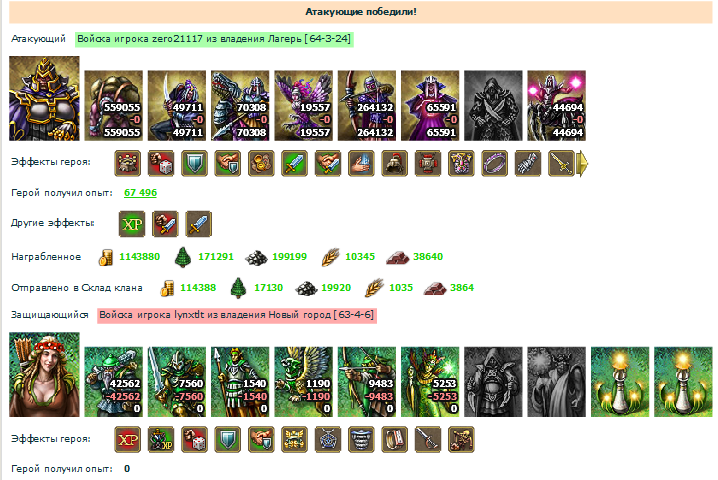Open the hero experience link 67 496
The width and height of the screenshot is (718, 480).
(x=140, y=193)
